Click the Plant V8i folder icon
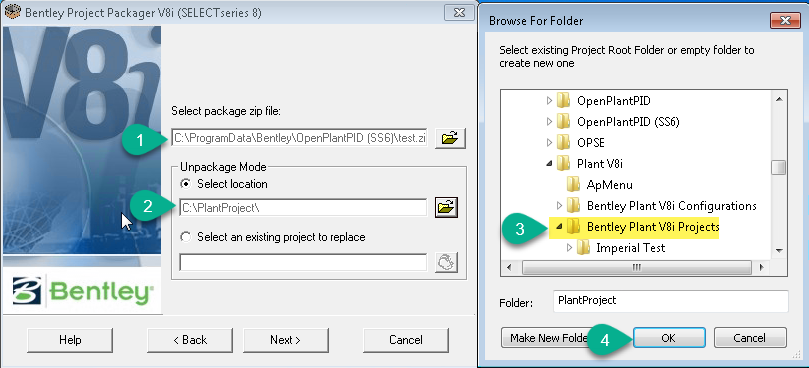Screen dimensions: 809x368 (x=563, y=164)
